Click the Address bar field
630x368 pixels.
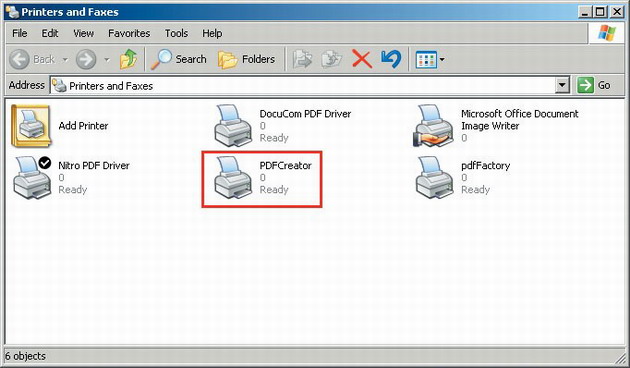pyautogui.click(x=309, y=85)
